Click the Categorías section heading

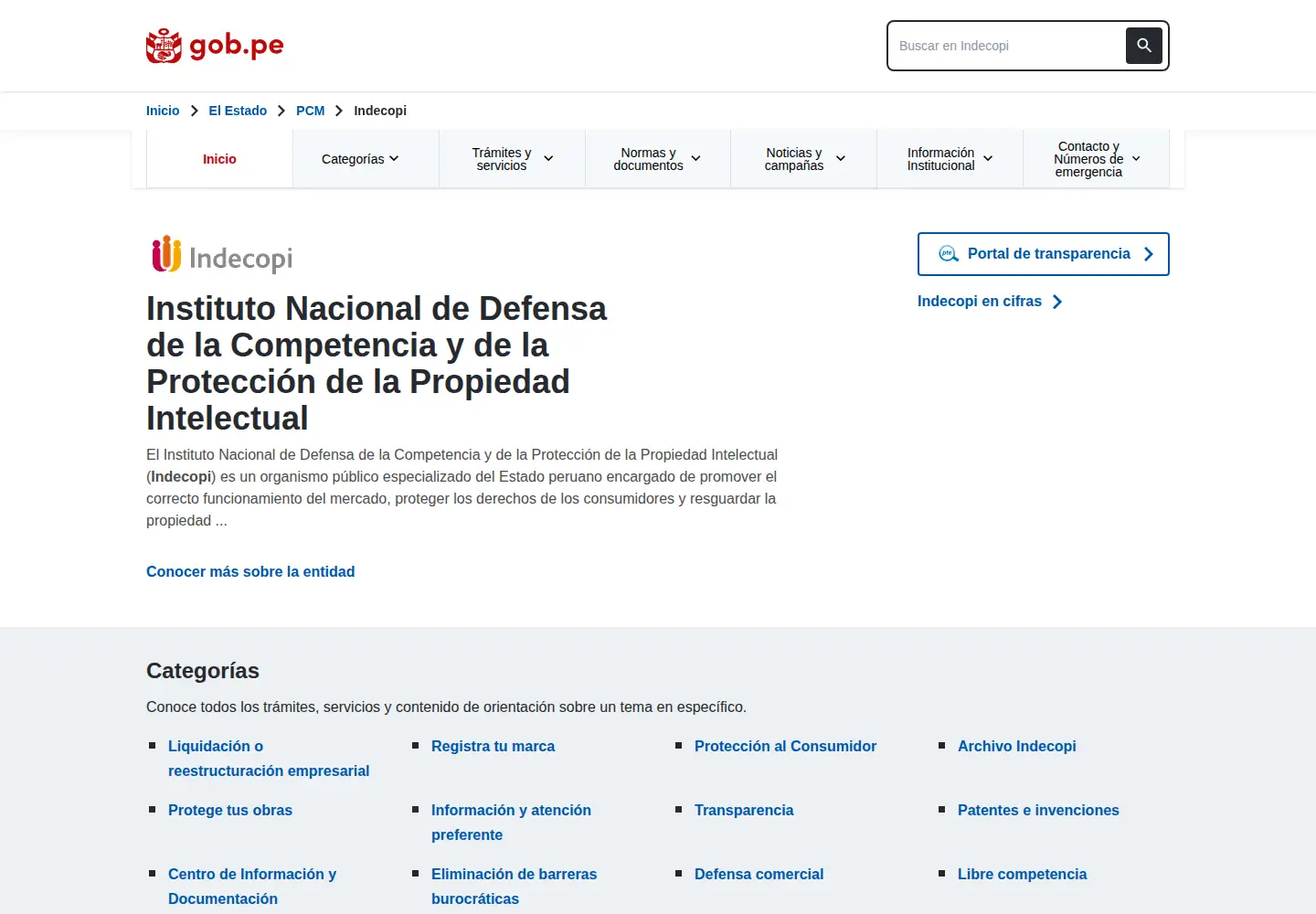click(203, 671)
